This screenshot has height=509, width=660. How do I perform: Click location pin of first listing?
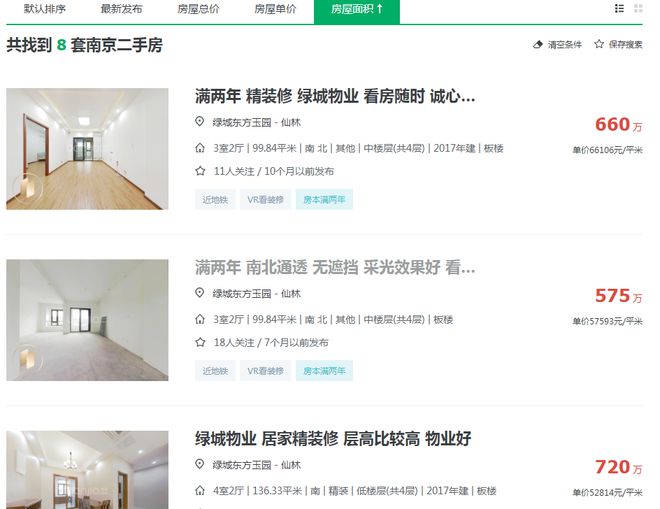200,122
